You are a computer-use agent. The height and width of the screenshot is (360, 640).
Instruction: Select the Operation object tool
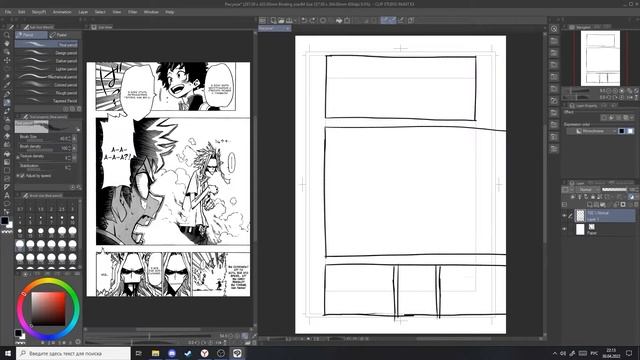click(7, 52)
